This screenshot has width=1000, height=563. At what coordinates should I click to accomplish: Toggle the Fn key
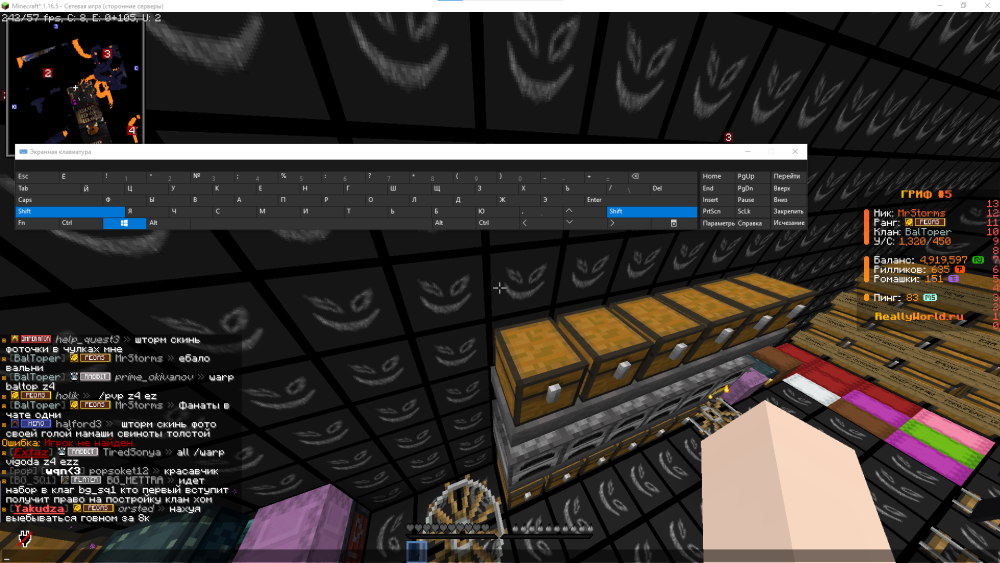pos(37,223)
